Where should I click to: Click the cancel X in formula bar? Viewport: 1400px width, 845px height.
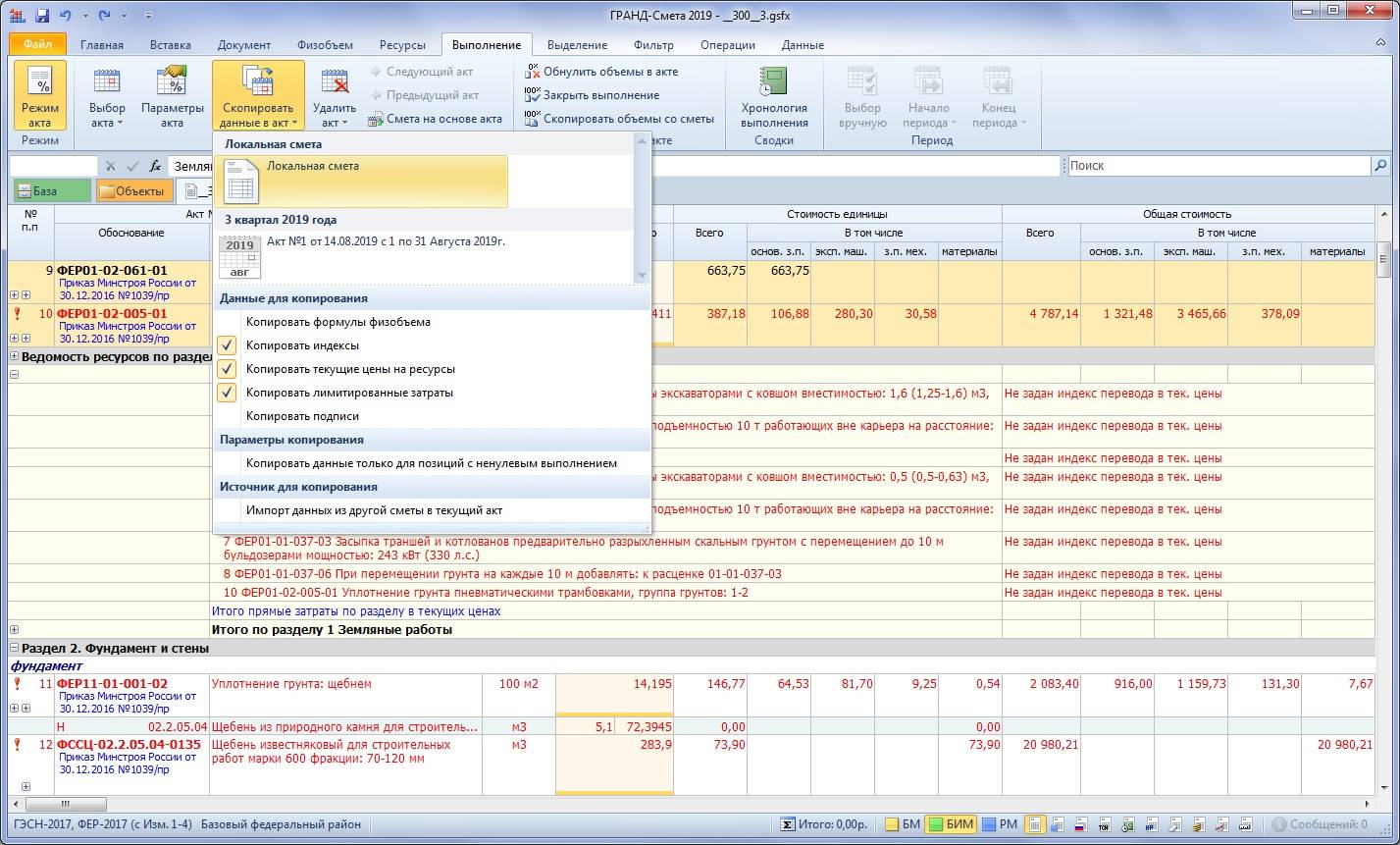click(x=110, y=167)
